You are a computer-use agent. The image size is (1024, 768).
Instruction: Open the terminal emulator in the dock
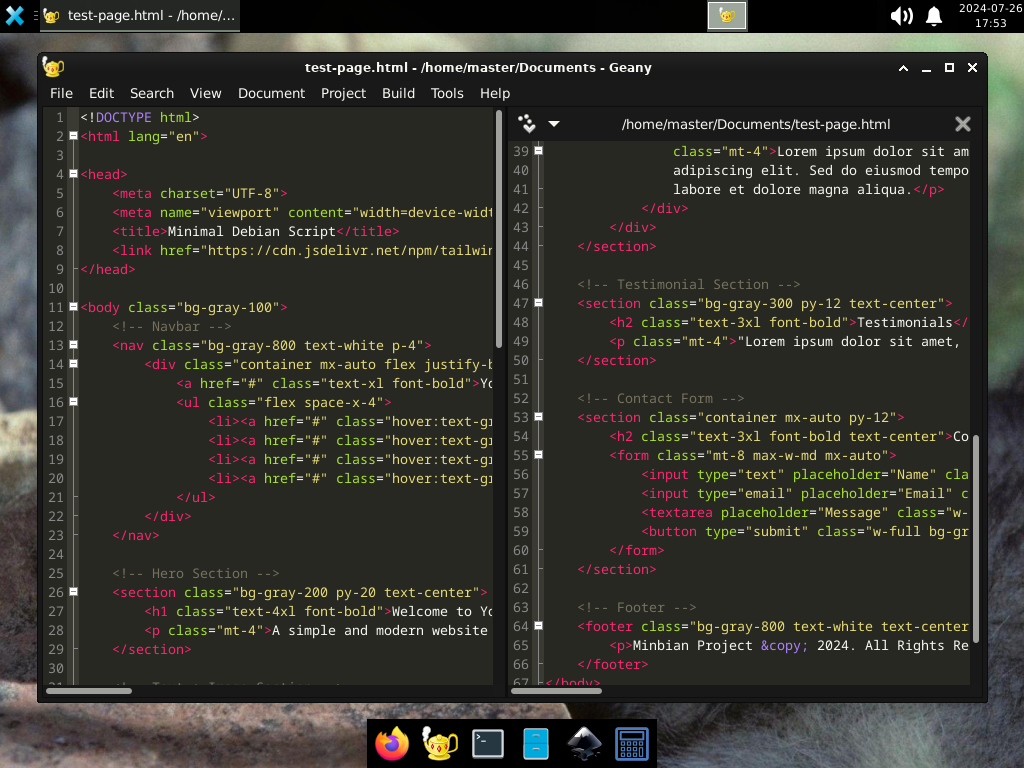(487, 743)
